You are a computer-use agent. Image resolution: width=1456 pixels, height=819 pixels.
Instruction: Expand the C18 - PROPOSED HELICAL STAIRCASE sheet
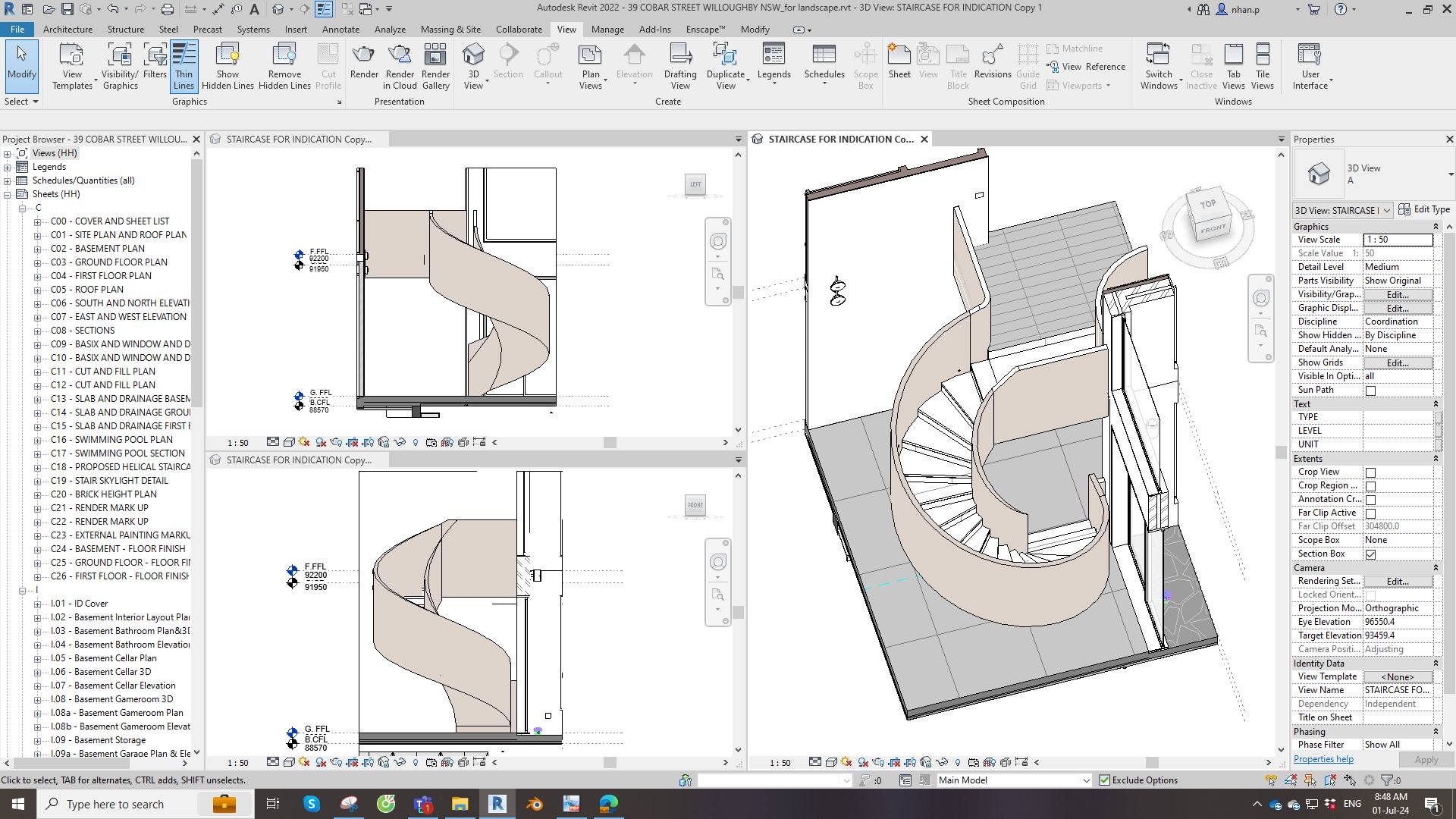point(37,467)
